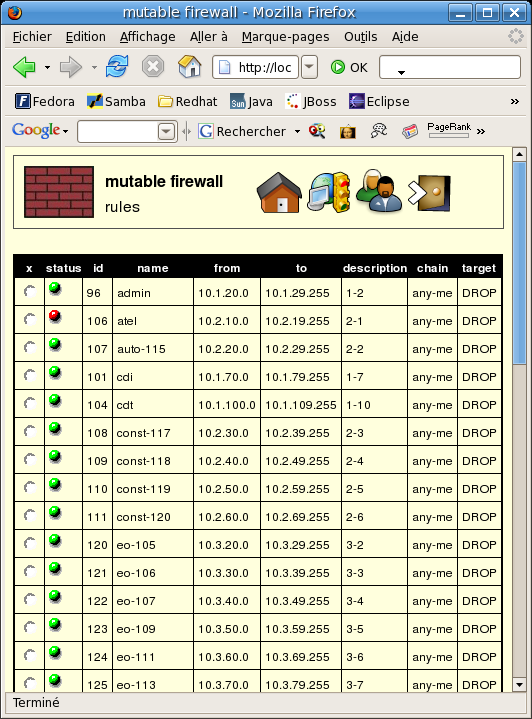The height and width of the screenshot is (719, 532).
Task: Open the users icon in firewall header
Action: coord(379,191)
